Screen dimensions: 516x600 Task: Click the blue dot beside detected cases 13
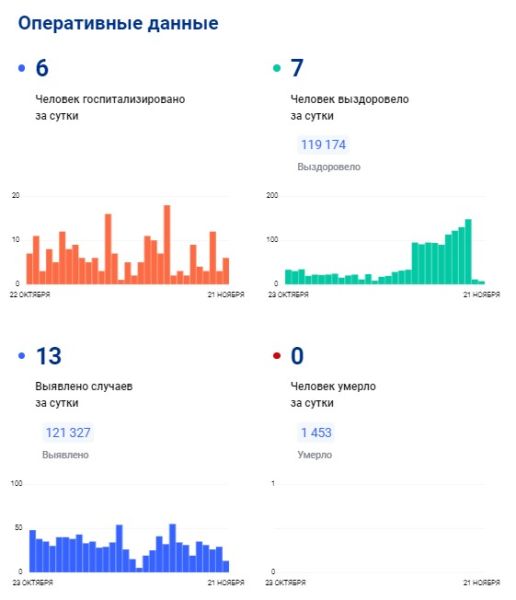tap(21, 356)
